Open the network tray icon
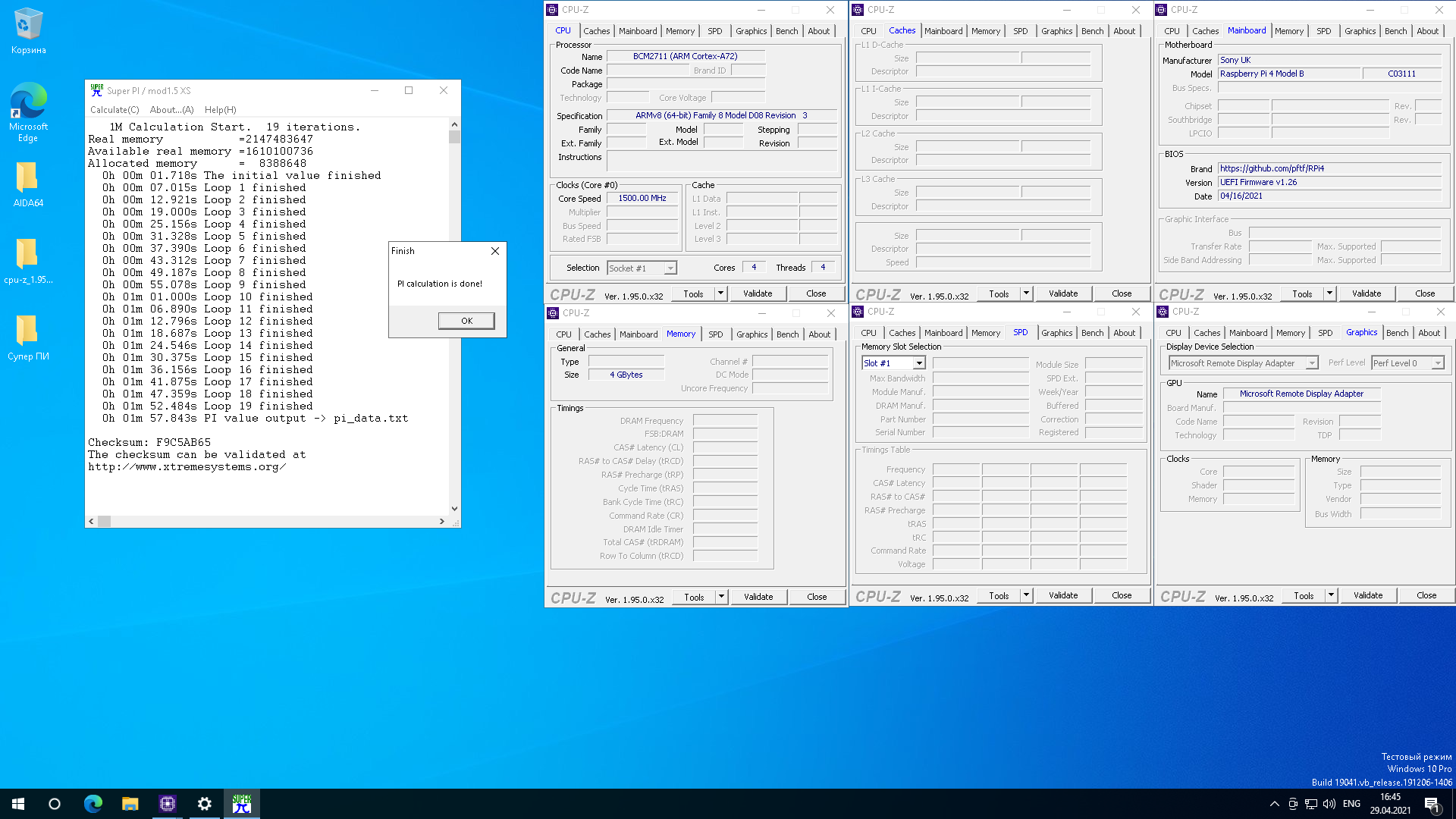Screen dimensions: 1456x819 tap(1310, 804)
